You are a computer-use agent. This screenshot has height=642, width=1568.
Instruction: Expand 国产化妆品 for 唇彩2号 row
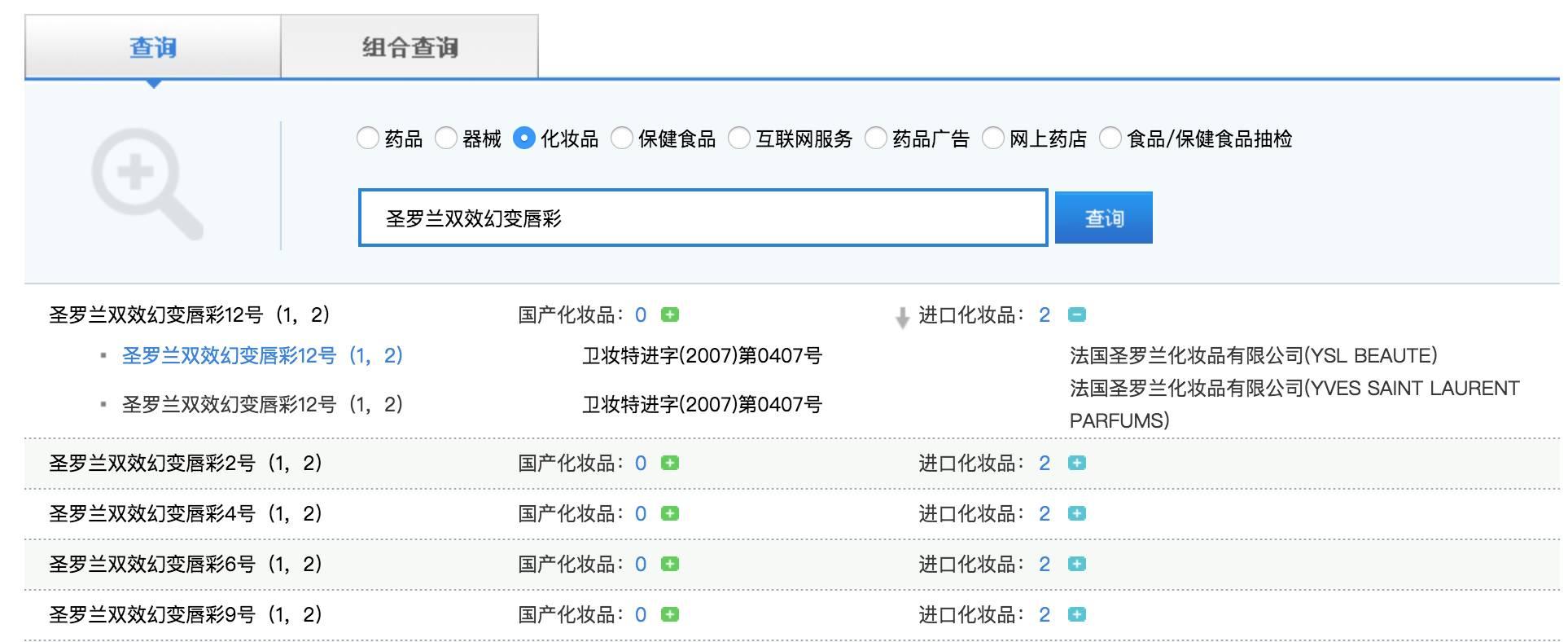(670, 463)
